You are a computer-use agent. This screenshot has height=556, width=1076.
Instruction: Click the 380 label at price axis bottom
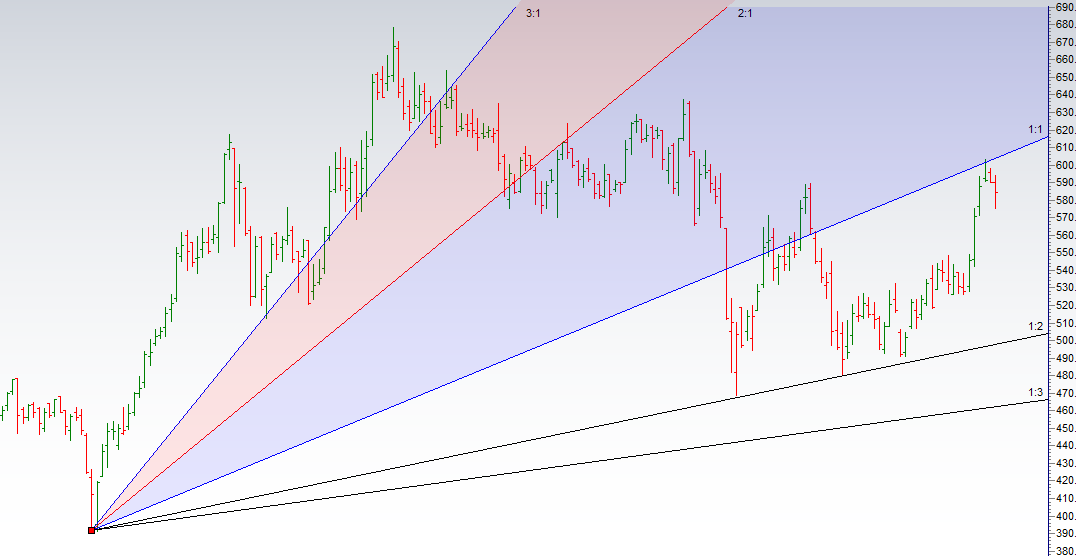[x=1062, y=550]
